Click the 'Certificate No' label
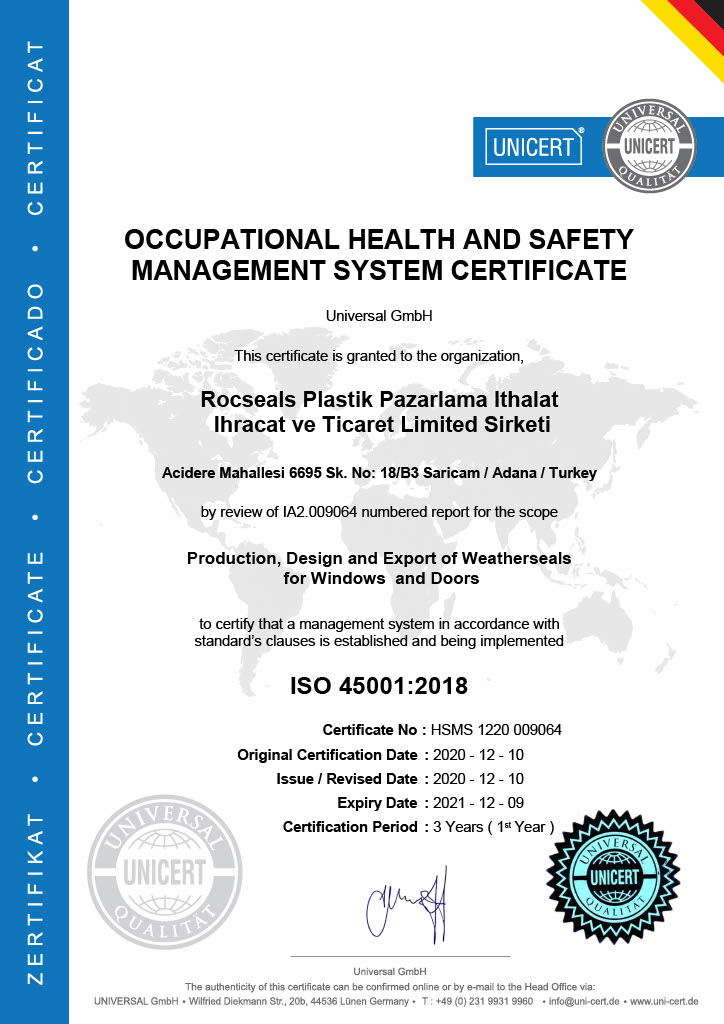The image size is (724, 1024). [370, 730]
